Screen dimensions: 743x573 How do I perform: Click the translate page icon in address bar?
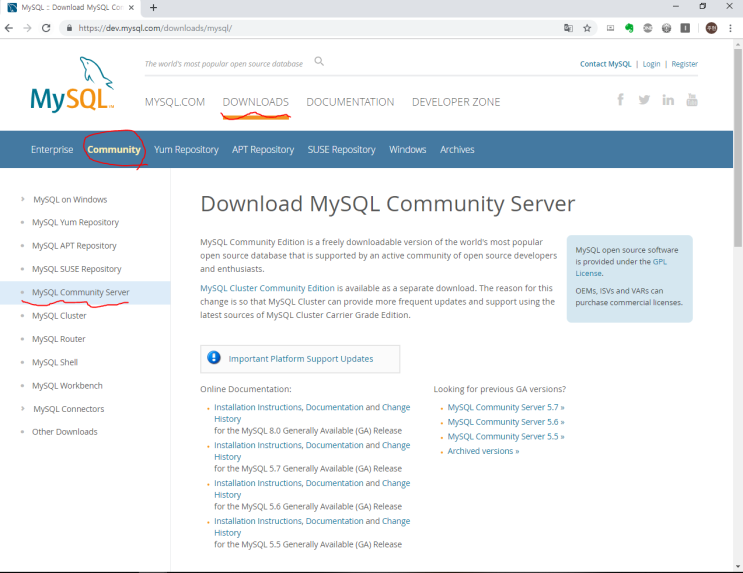[568, 28]
